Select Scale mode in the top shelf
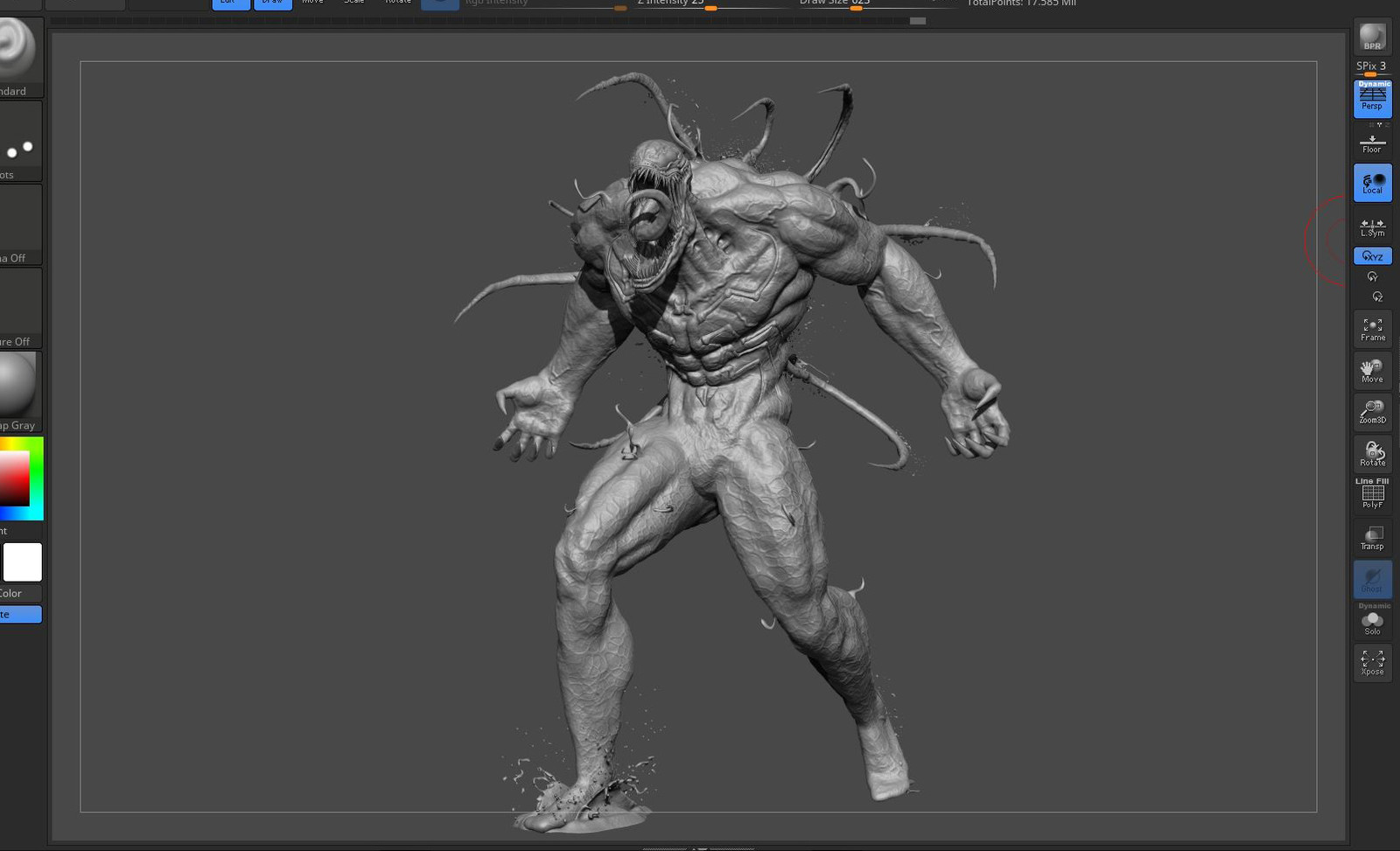 pos(354,3)
